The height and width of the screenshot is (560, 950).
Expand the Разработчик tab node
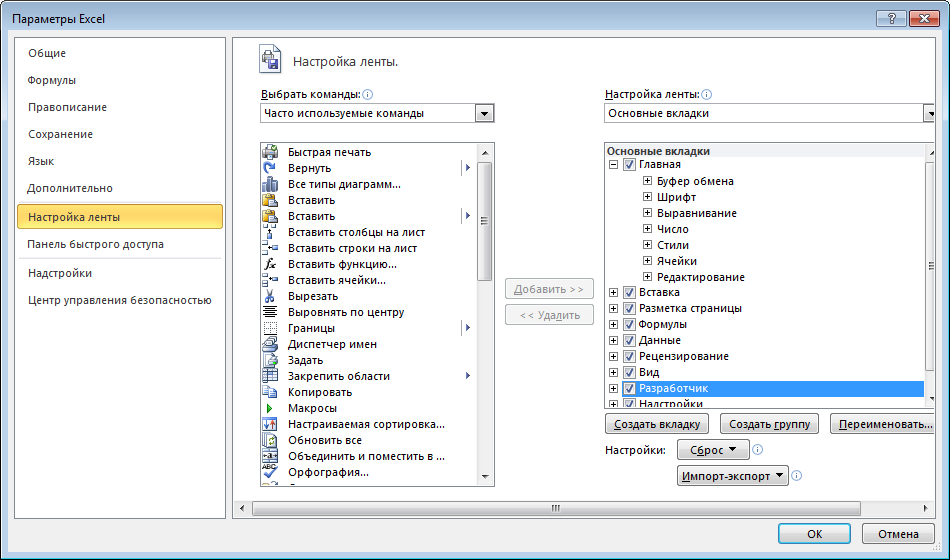613,388
